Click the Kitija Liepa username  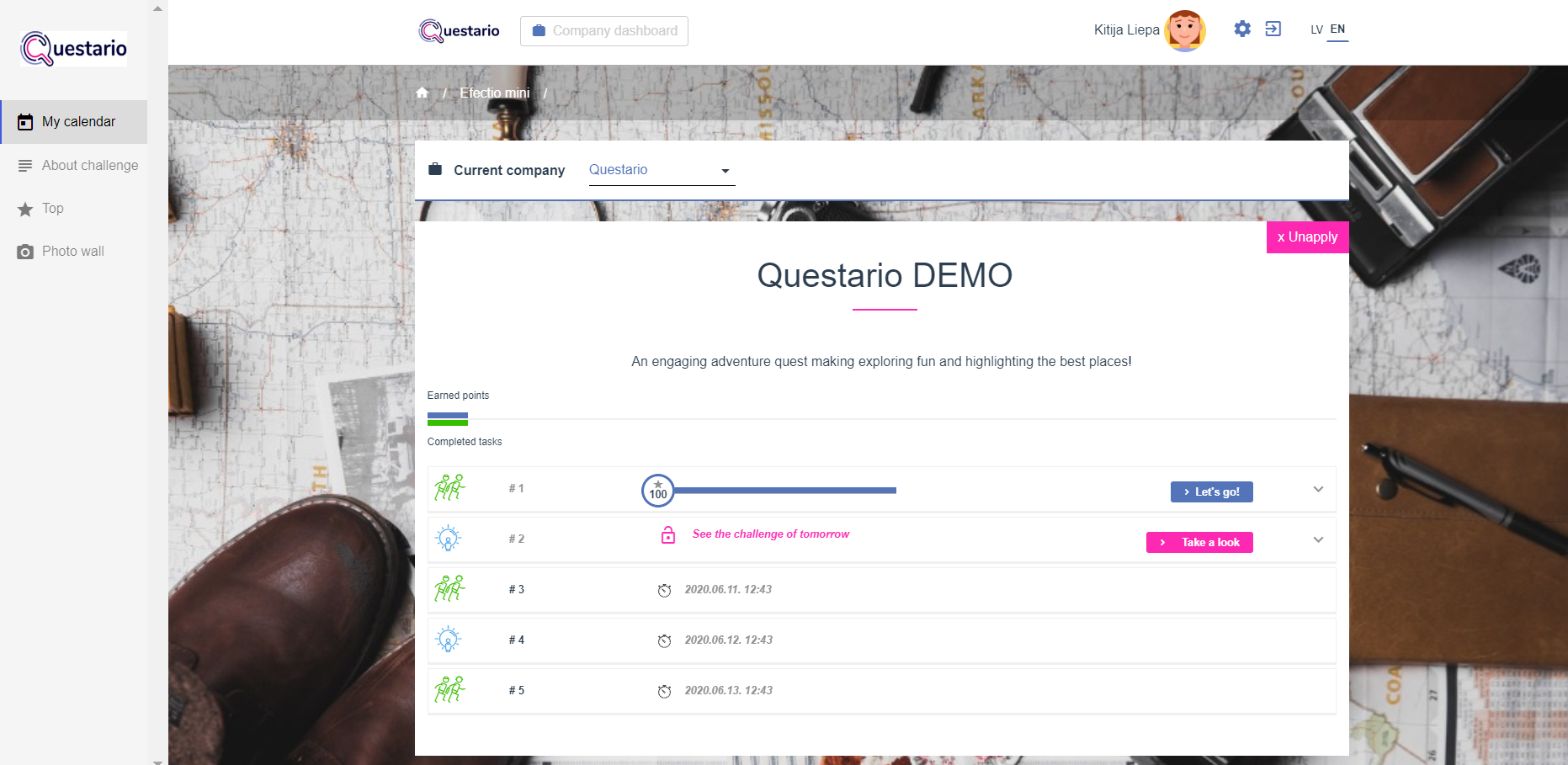pos(1126,30)
